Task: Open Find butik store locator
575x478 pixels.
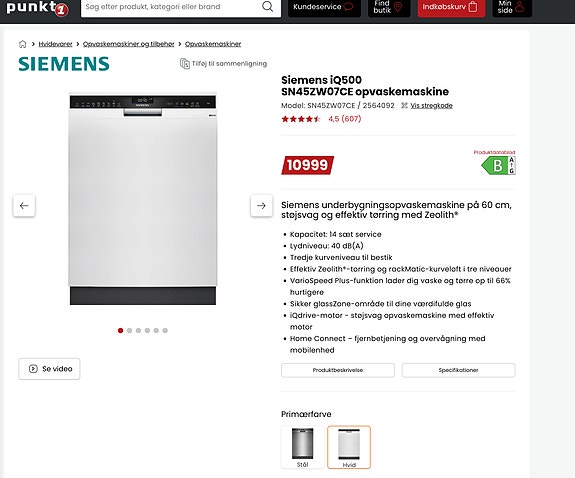Action: pyautogui.click(x=389, y=7)
